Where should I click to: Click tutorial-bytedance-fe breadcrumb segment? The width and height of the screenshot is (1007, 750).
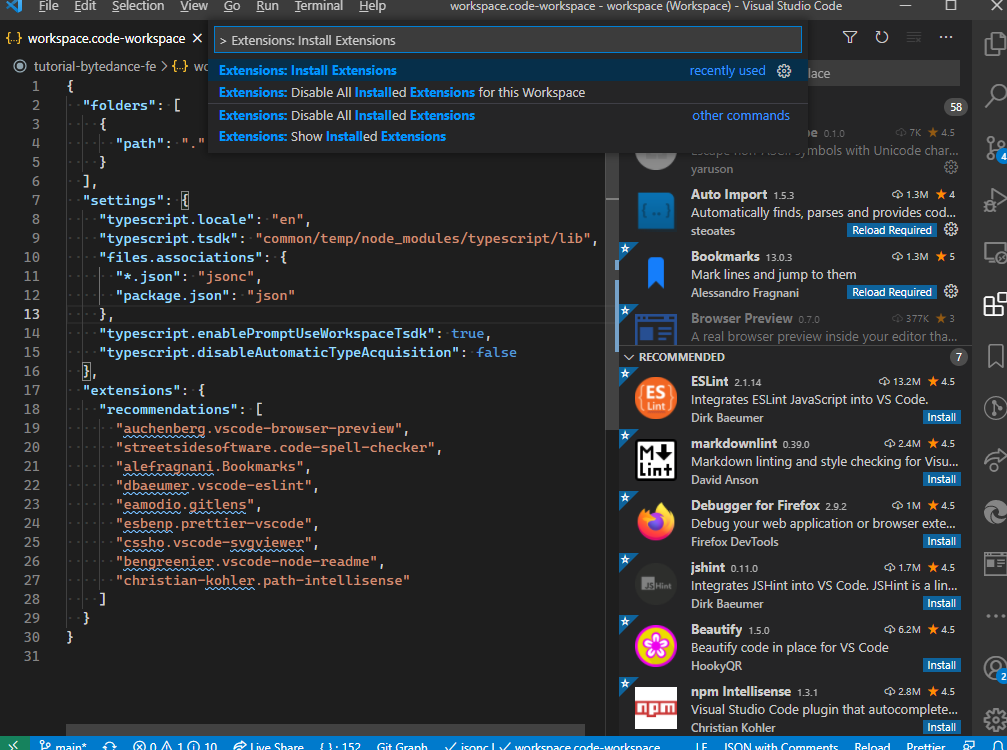[x=94, y=66]
